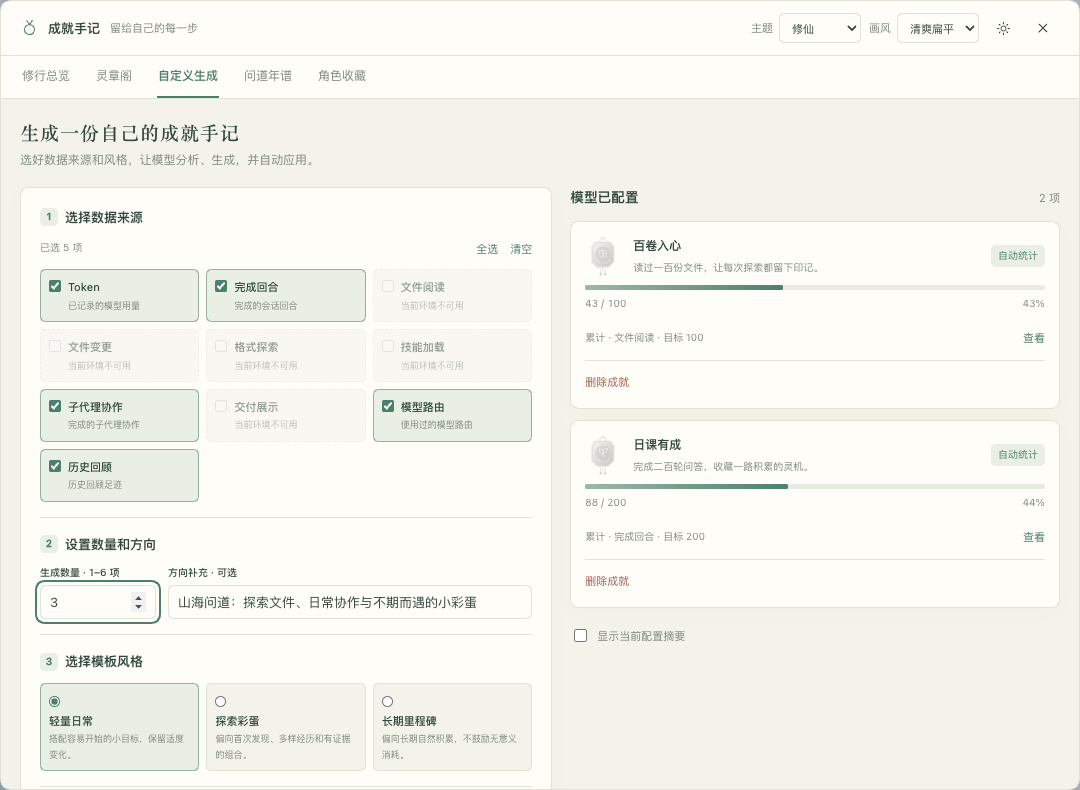The height and width of the screenshot is (790, 1080).
Task: Click the 43 / 100 progress count
Action: 605,303
